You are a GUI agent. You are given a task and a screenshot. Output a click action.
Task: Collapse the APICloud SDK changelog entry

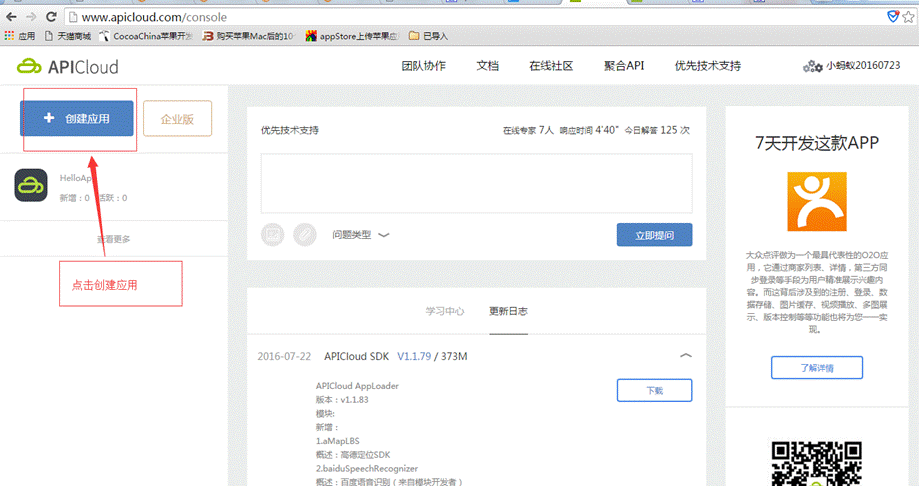[686, 355]
